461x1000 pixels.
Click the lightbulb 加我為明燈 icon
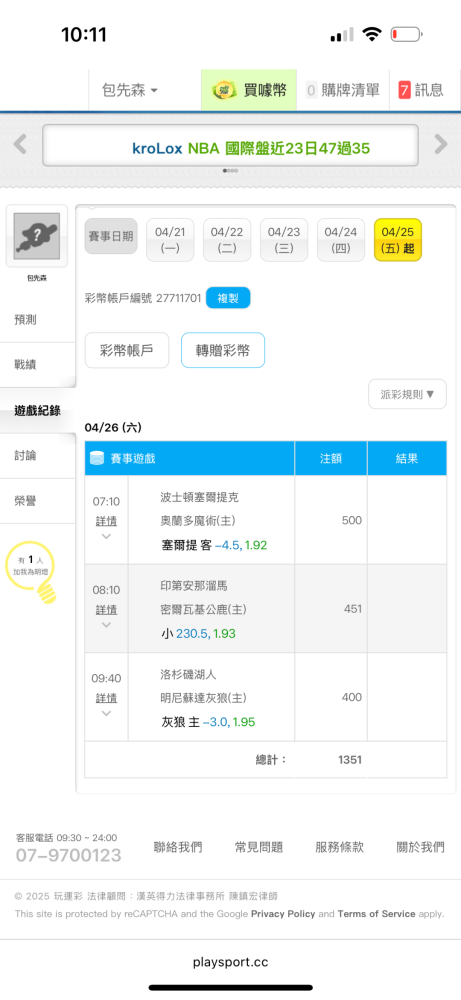click(x=30, y=575)
